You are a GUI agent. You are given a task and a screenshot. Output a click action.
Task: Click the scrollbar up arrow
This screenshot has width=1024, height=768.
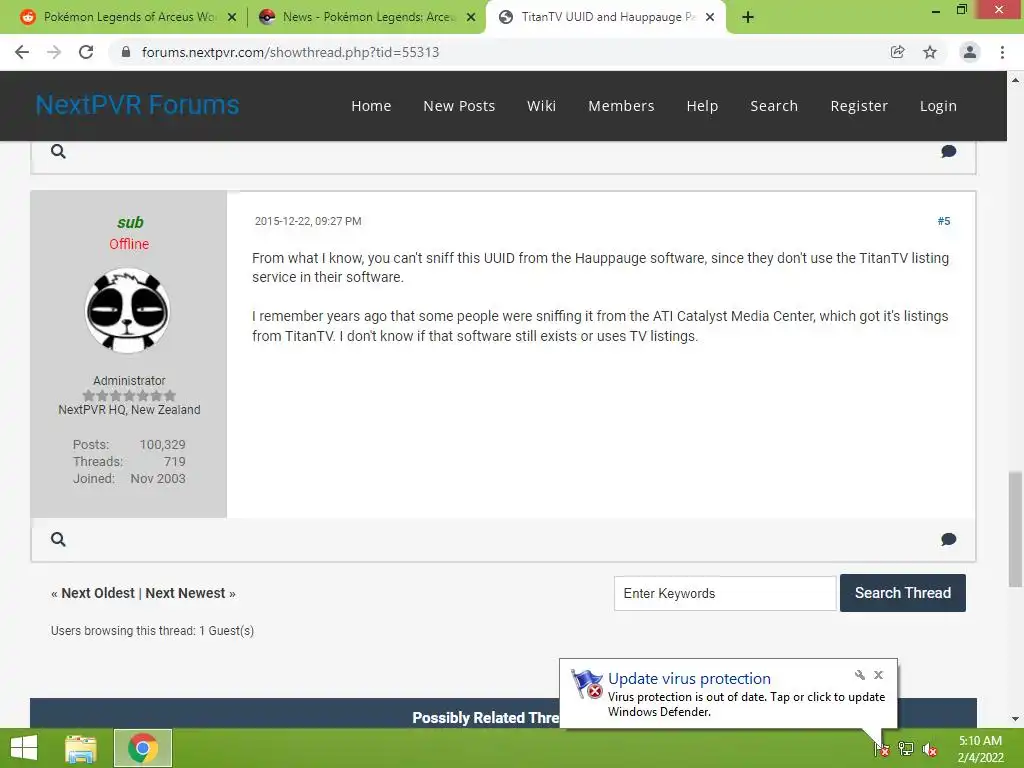point(1015,80)
